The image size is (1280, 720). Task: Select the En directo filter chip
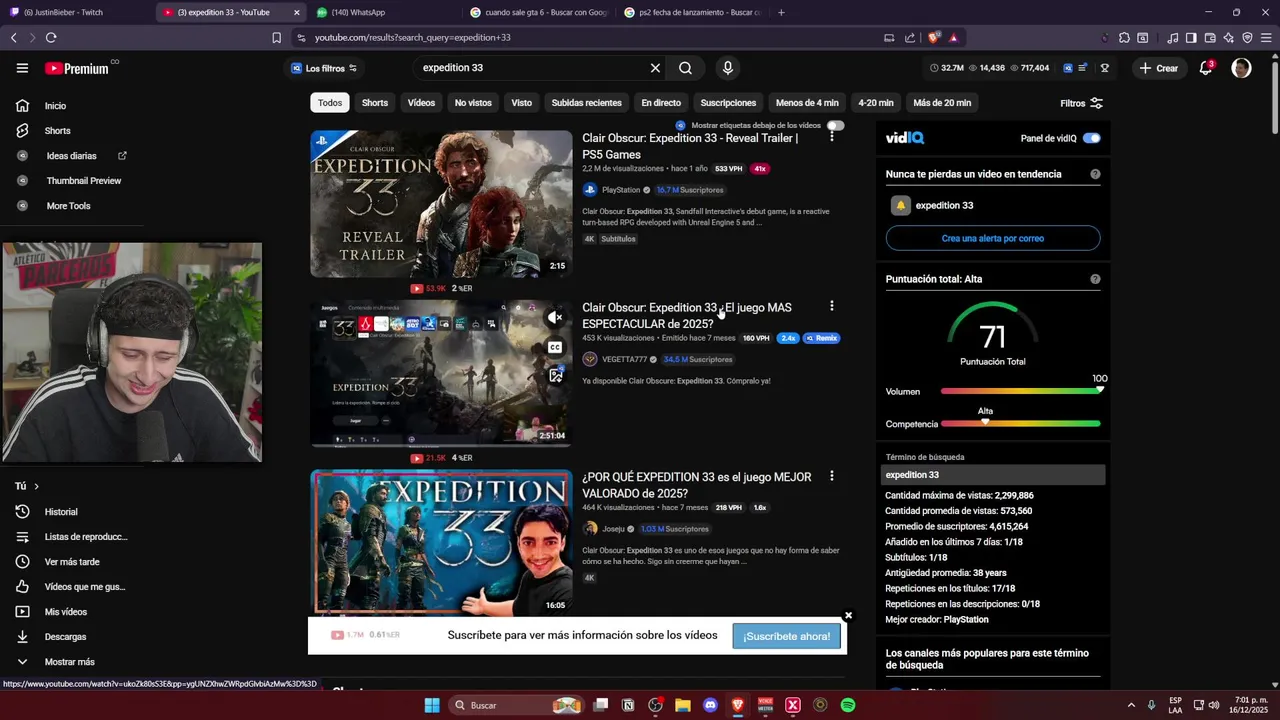661,103
